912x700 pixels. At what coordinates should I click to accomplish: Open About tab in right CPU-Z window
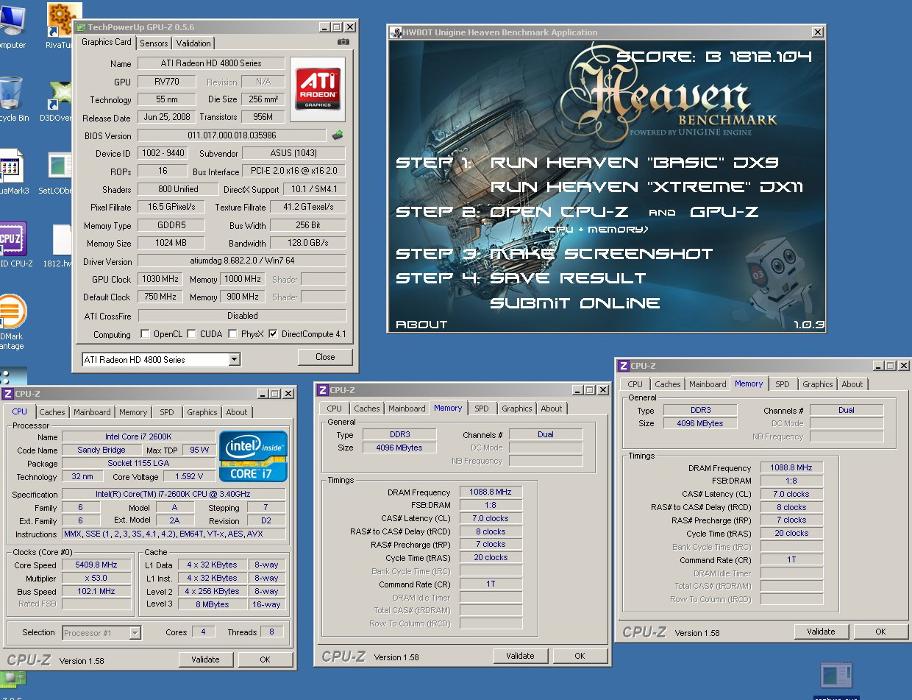click(852, 384)
